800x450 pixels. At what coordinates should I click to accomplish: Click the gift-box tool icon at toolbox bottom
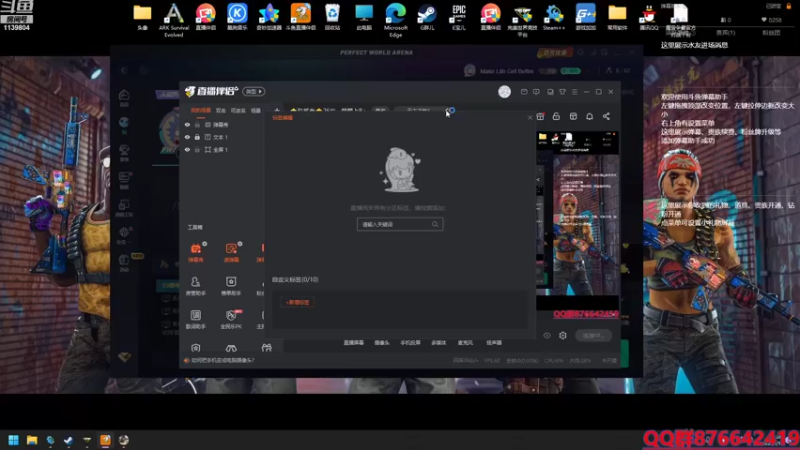[x=266, y=348]
